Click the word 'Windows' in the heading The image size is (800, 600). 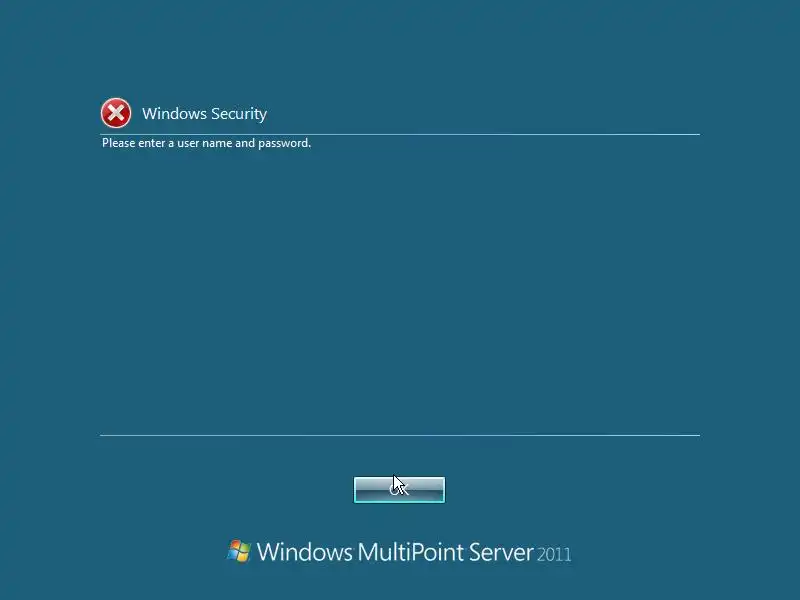pyautogui.click(x=174, y=113)
